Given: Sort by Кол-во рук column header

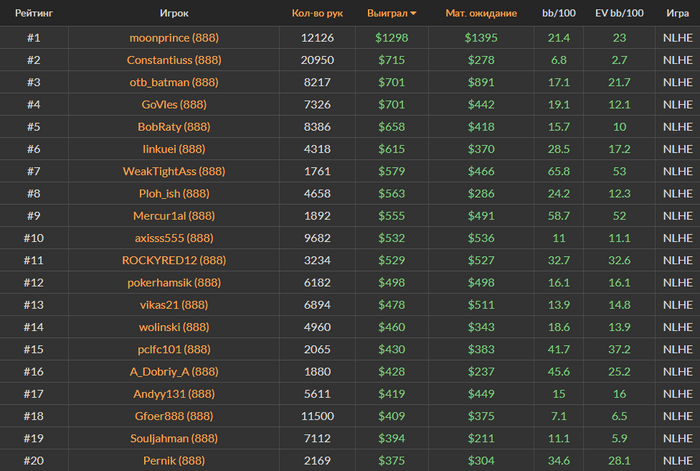Looking at the screenshot, I should pos(317,13).
